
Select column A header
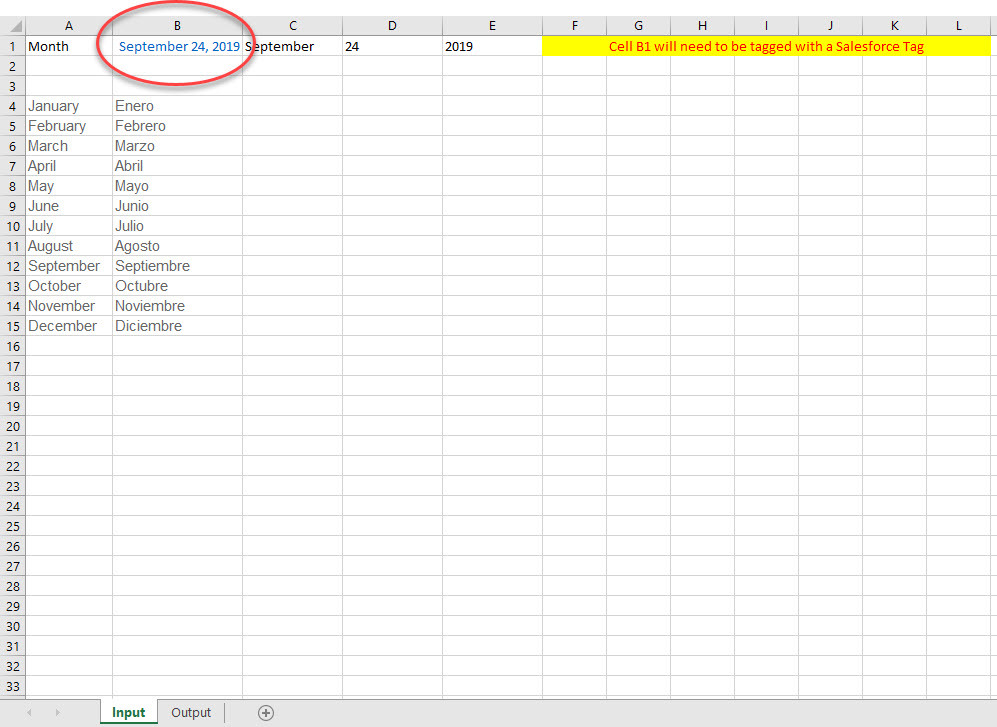point(69,26)
